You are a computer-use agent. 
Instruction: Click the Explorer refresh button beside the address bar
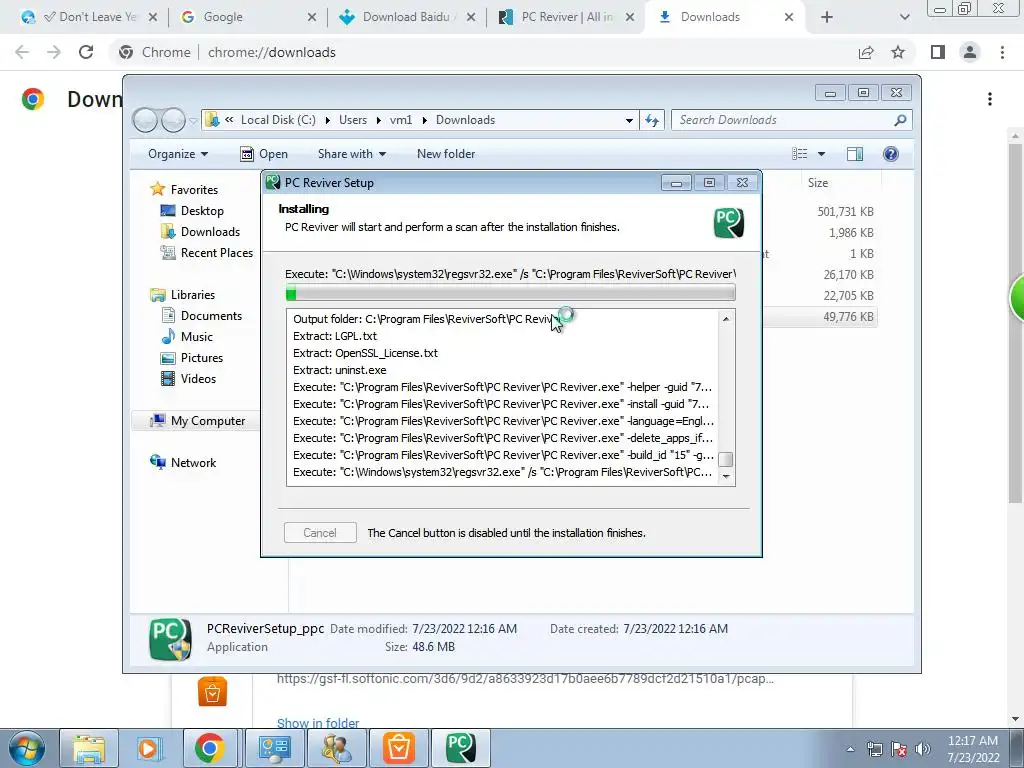pyautogui.click(x=652, y=120)
